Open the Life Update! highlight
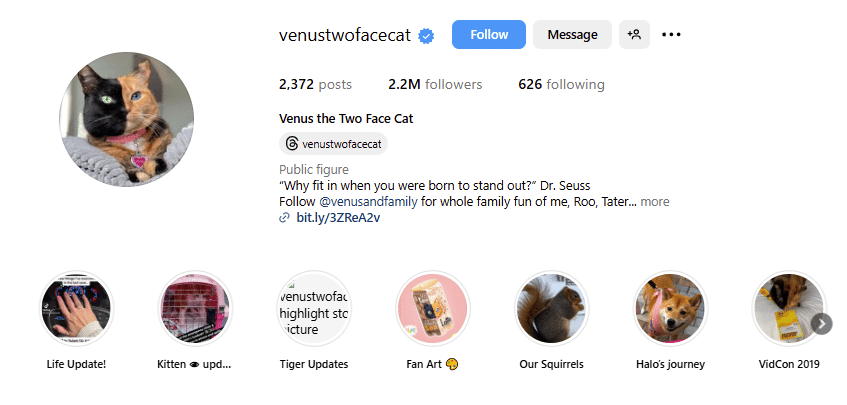Screen dimensions: 847x405 (x=76, y=307)
